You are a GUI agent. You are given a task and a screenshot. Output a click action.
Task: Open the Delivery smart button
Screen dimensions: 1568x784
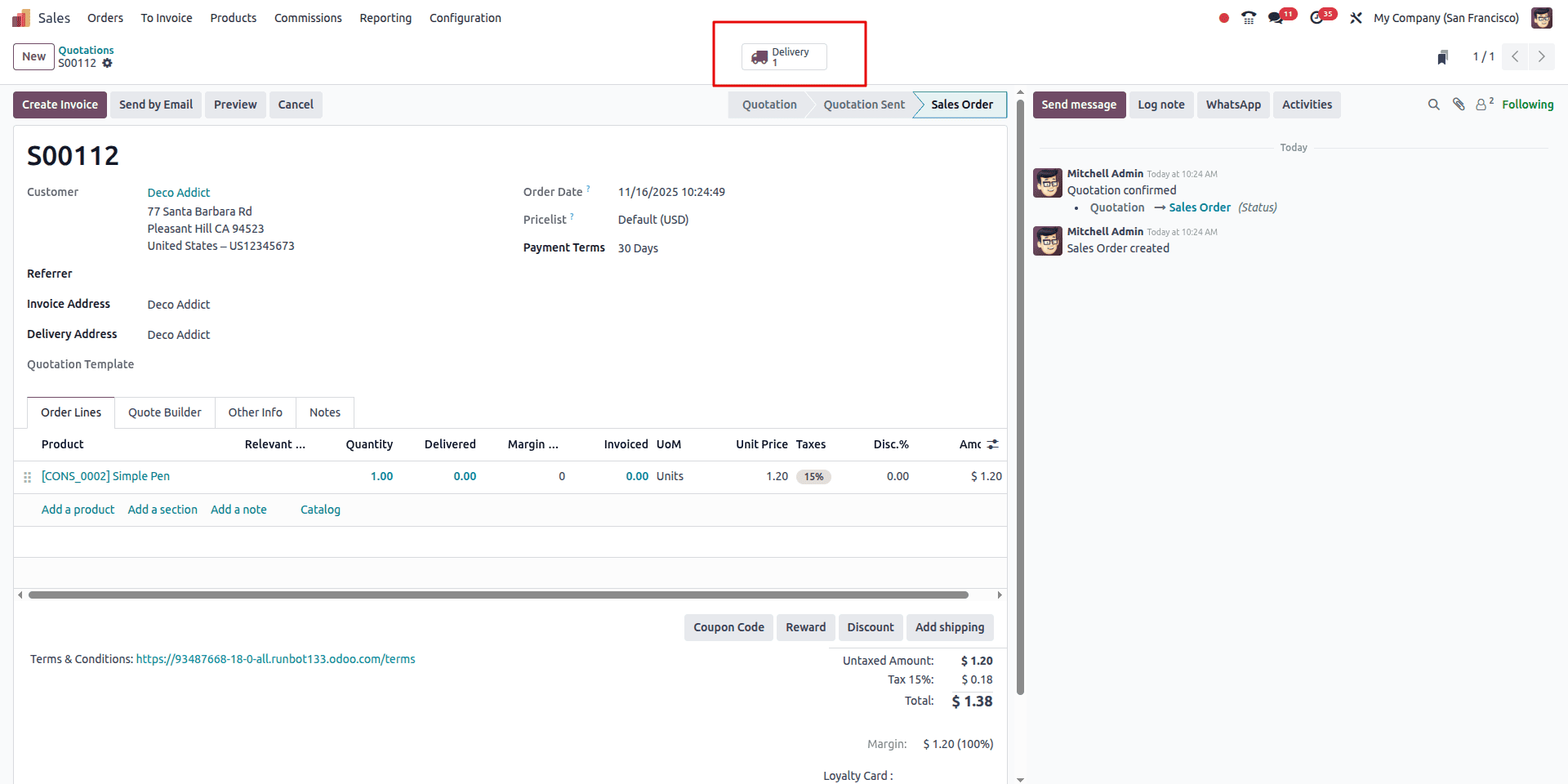pyautogui.click(x=786, y=56)
